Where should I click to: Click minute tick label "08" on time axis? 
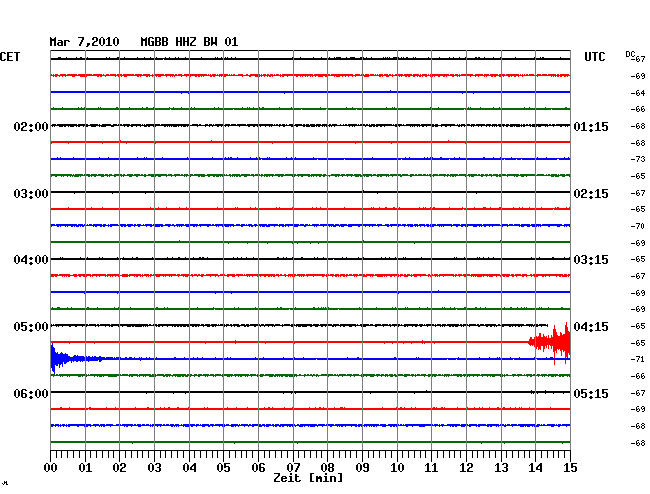pos(327,468)
